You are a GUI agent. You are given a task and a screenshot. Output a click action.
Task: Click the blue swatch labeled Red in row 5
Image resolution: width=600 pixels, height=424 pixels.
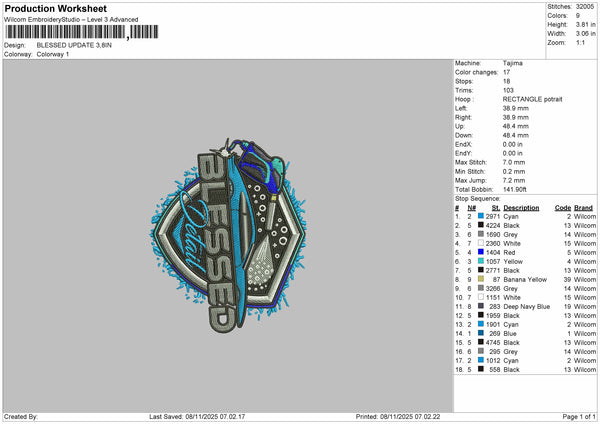481,252
